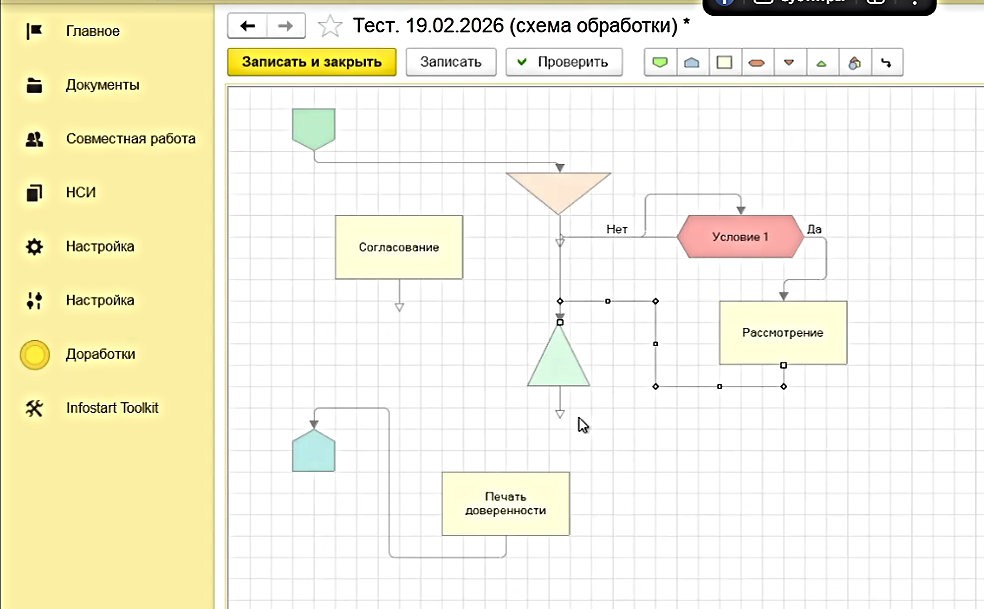
Task: Go forward with the right arrow button
Action: (285, 25)
